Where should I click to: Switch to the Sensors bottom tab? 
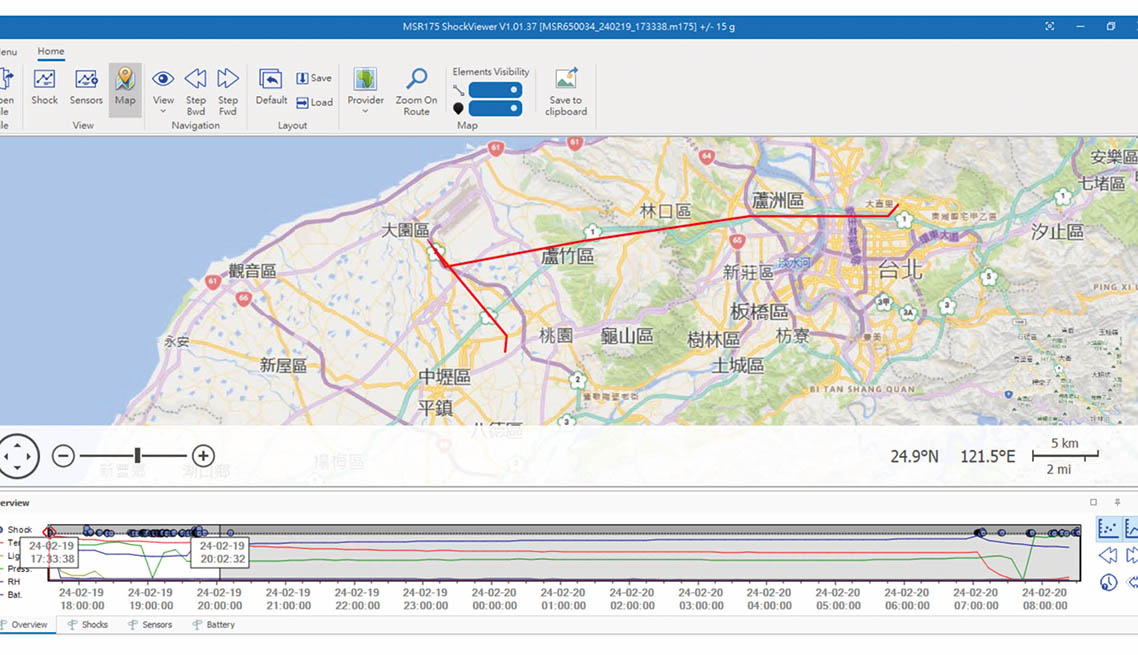coord(150,625)
